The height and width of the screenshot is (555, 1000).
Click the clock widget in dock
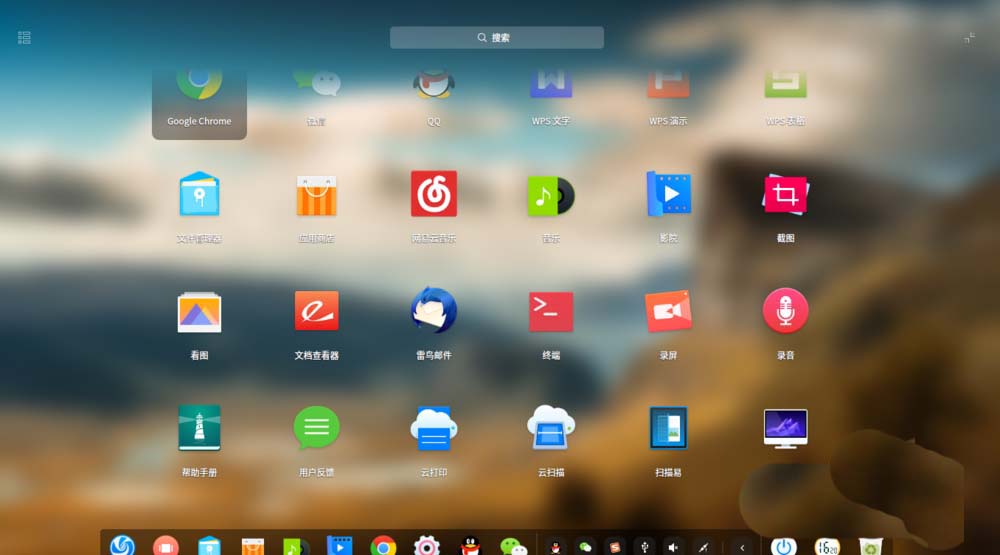(827, 546)
